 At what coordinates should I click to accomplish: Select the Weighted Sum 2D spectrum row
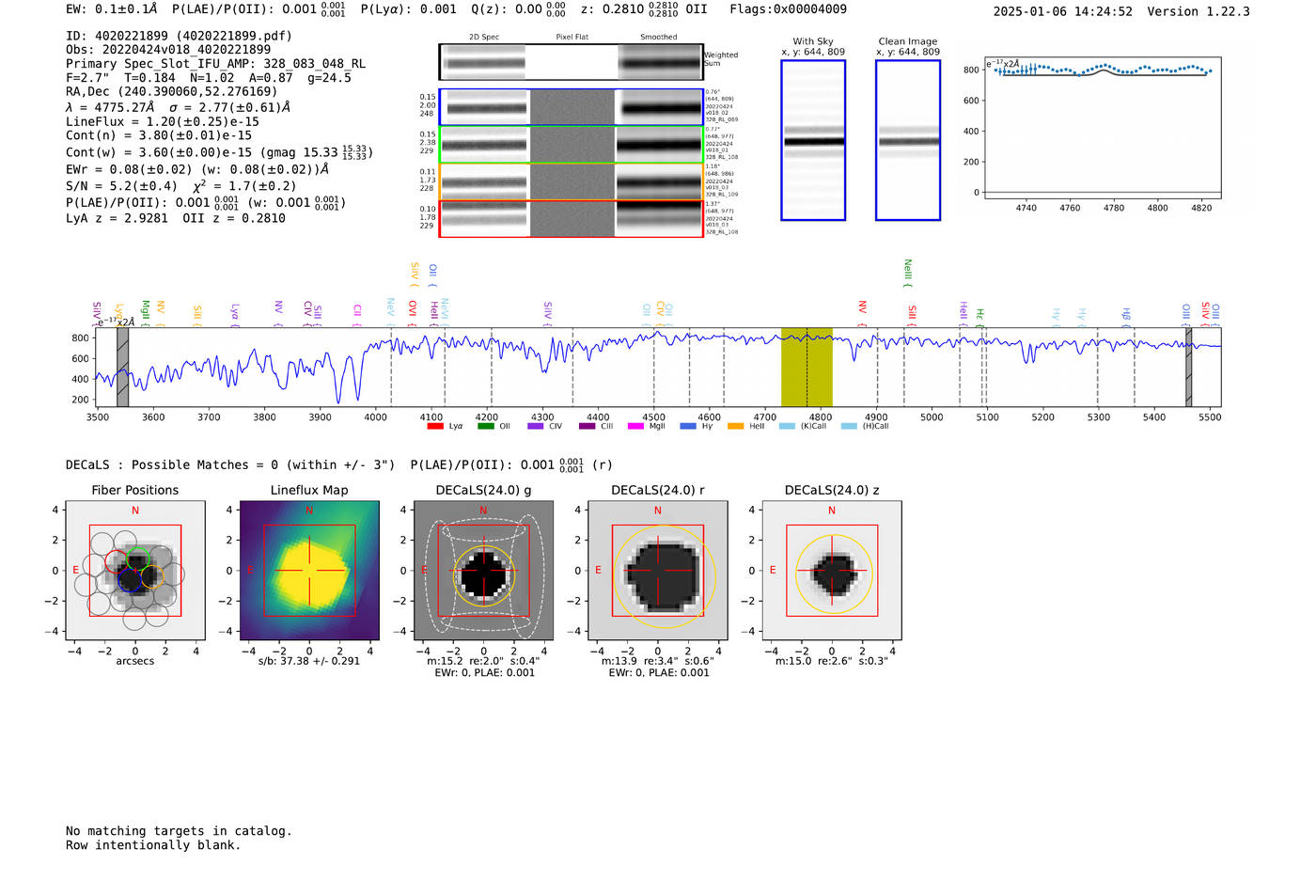point(571,63)
